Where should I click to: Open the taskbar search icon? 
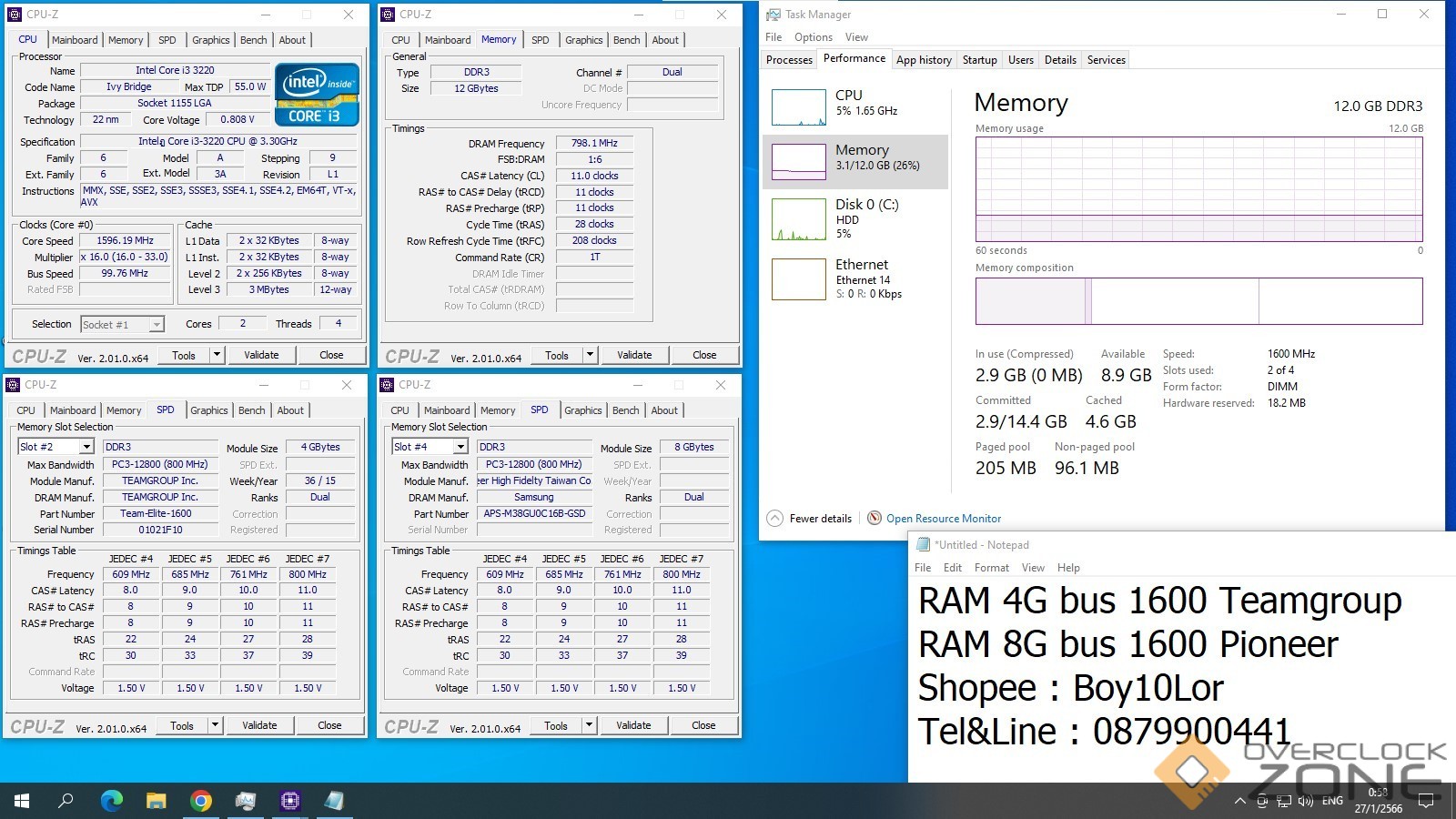pyautogui.click(x=66, y=801)
